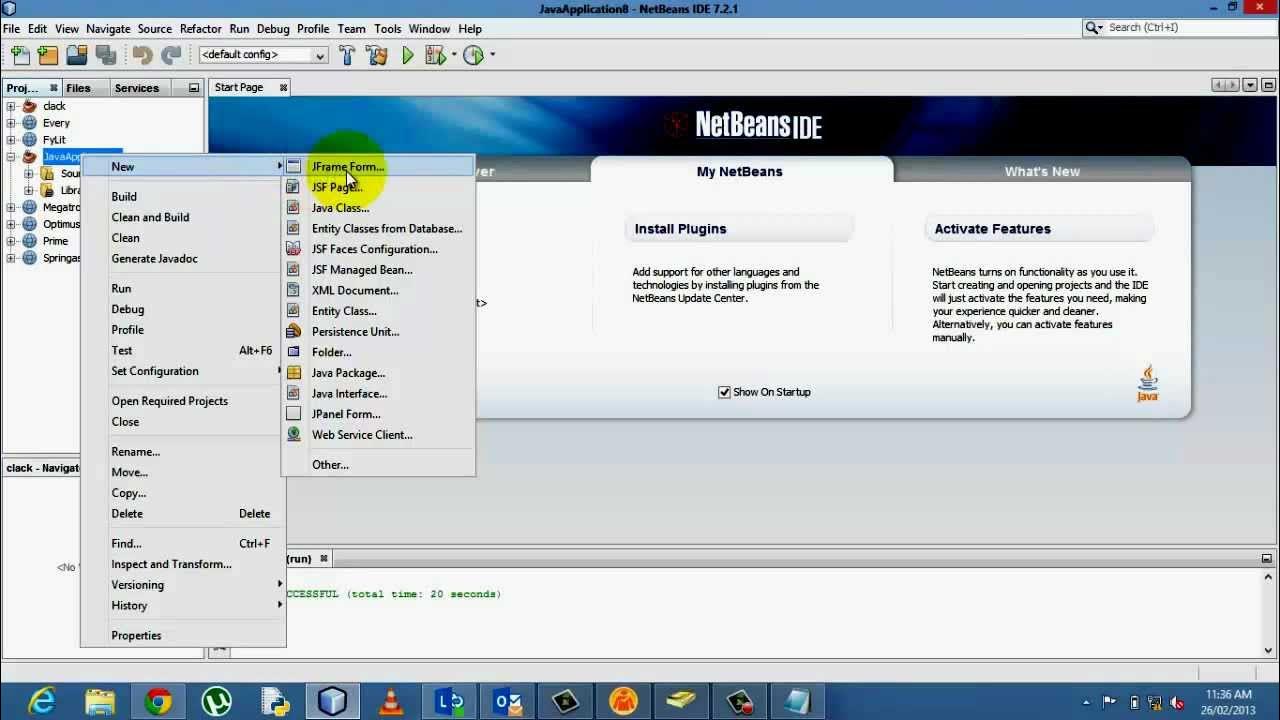Open Versioning submenu in context menu
This screenshot has height=720, width=1280.
[x=182, y=585]
